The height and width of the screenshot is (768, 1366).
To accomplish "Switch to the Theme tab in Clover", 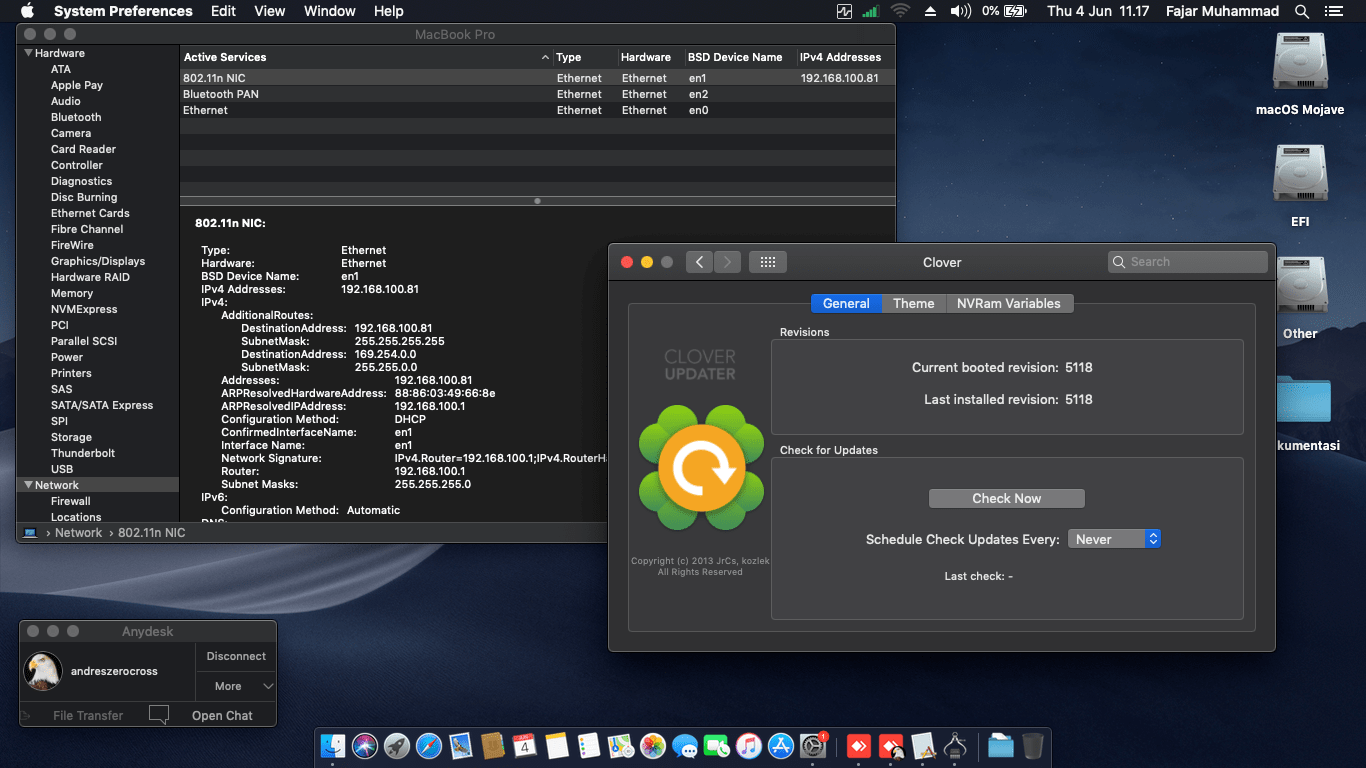I will click(914, 303).
